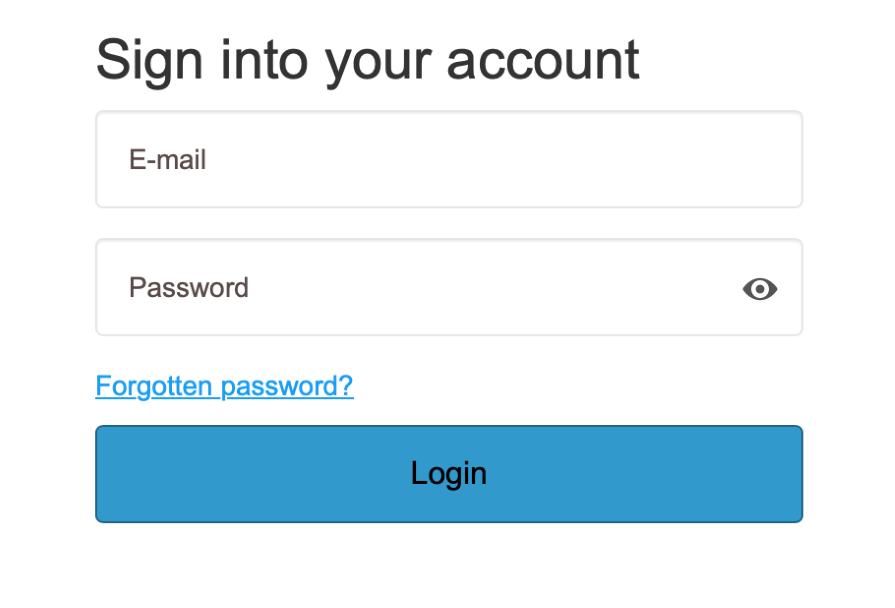Toggle password visibility eye icon
The width and height of the screenshot is (895, 608).
760,289
